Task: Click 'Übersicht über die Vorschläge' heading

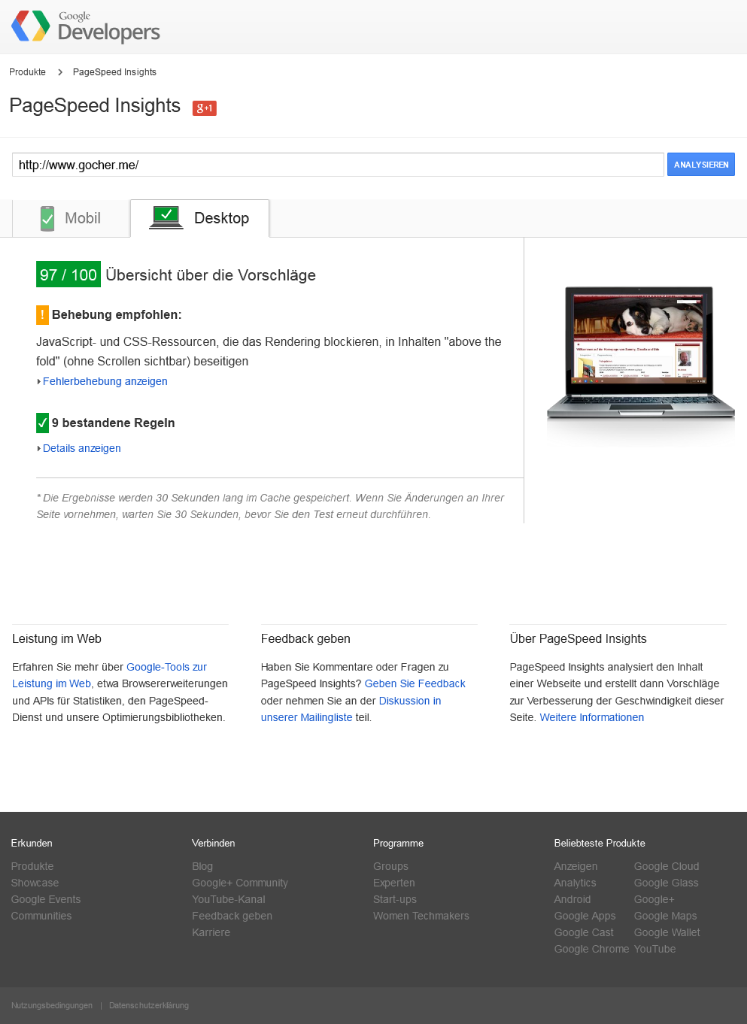Action: 210,275
